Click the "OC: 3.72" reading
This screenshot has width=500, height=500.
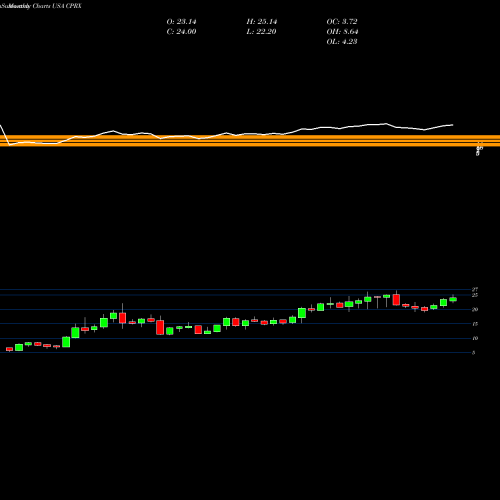pyautogui.click(x=342, y=22)
